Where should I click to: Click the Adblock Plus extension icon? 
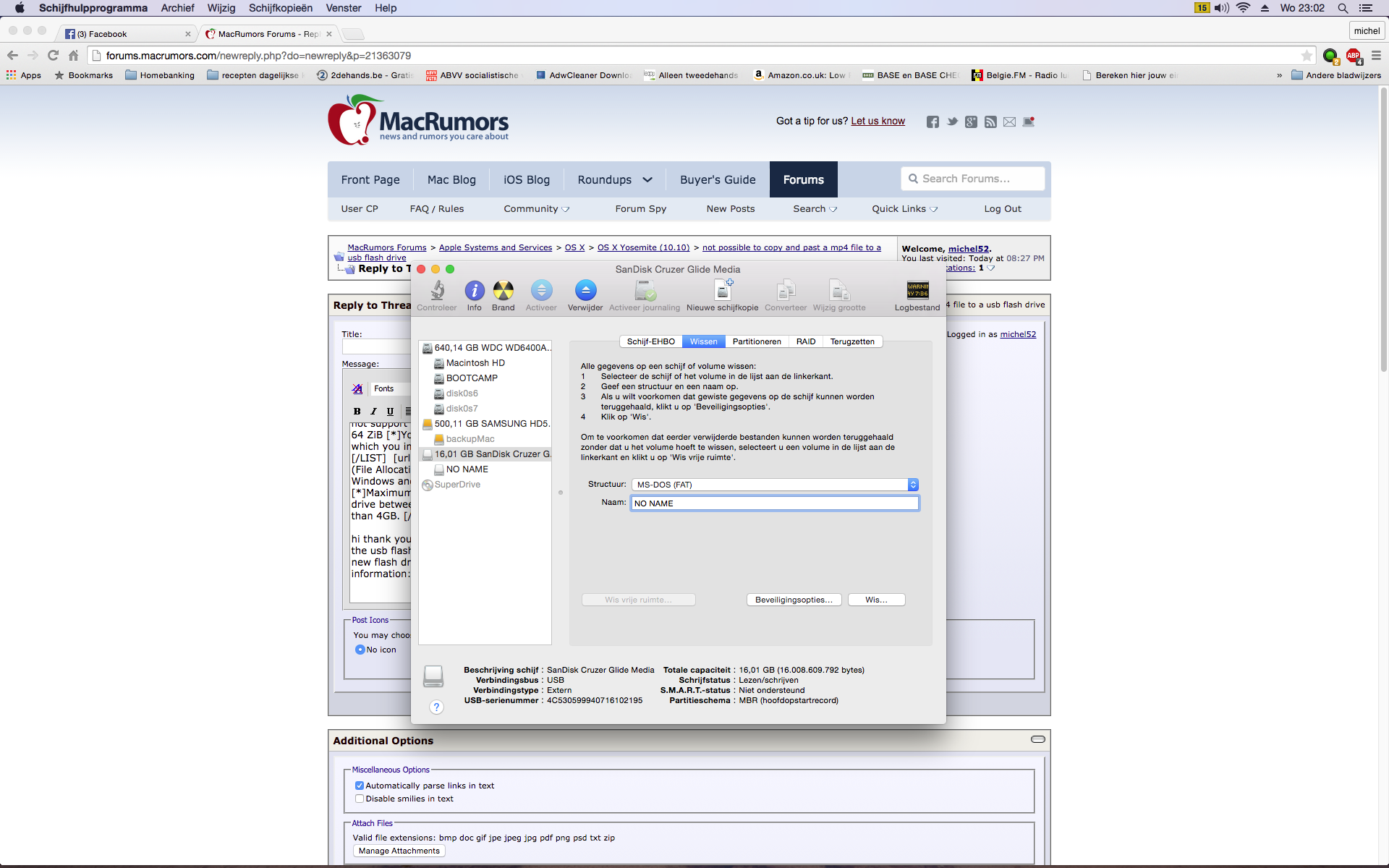click(x=1354, y=56)
